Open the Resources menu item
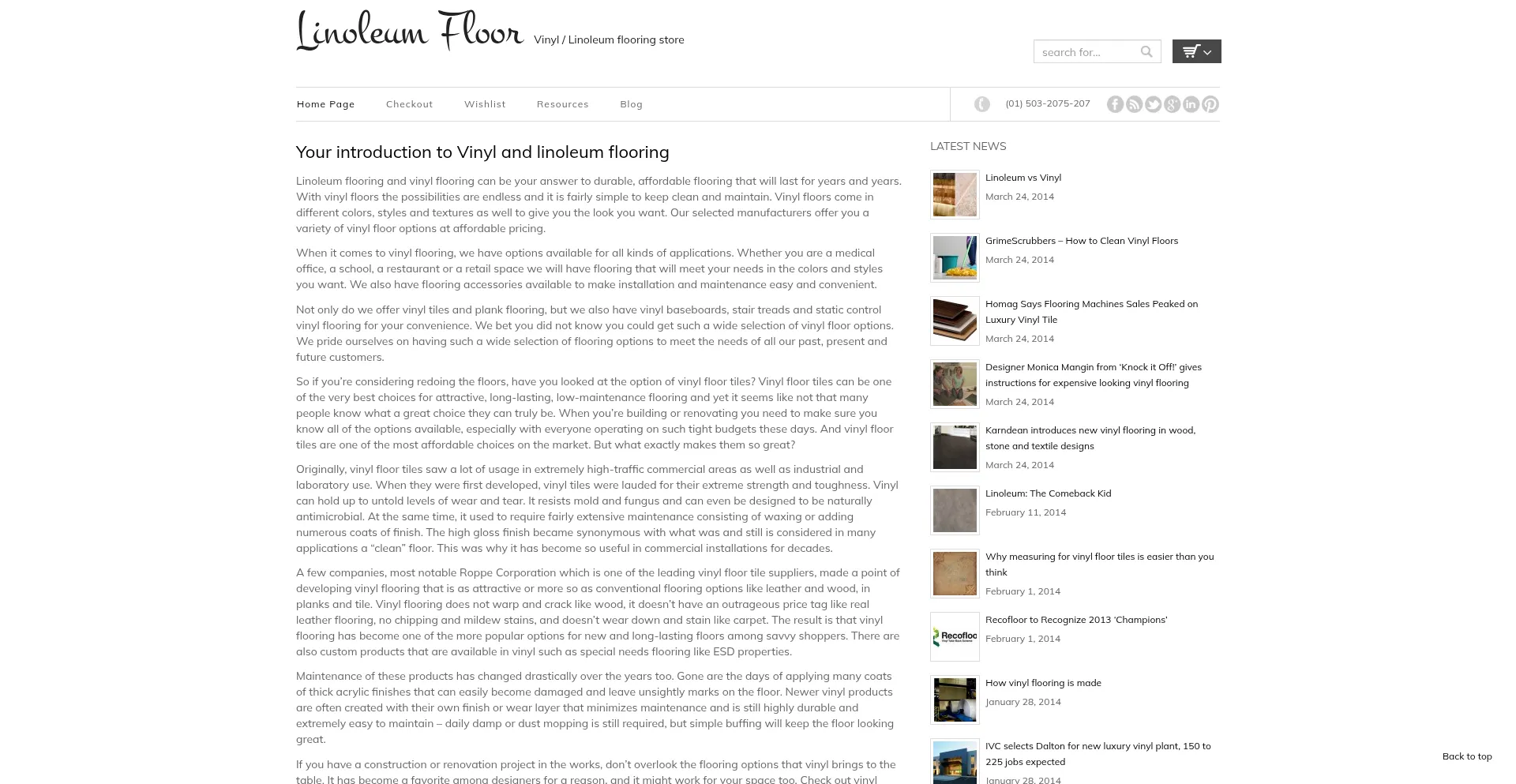1516x784 pixels. 563,104
